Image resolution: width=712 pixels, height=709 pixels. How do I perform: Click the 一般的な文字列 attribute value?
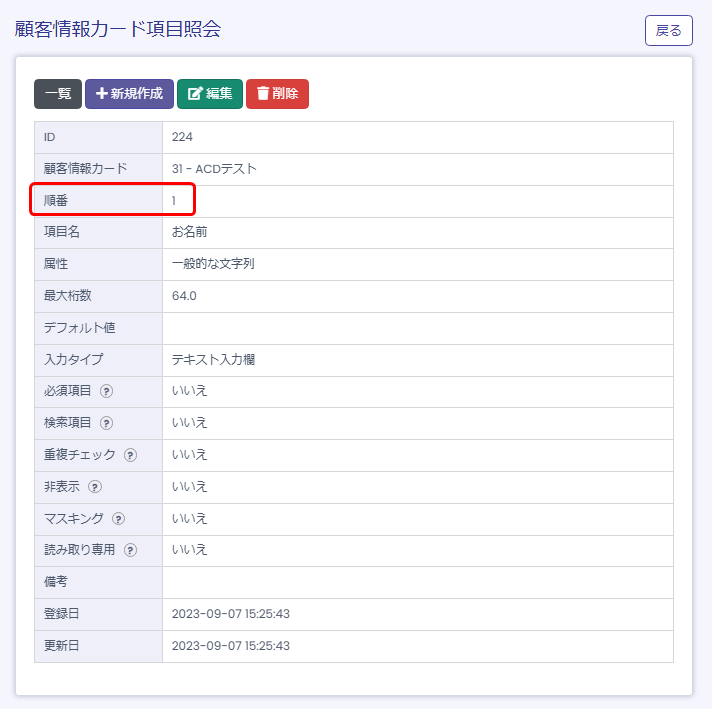pos(213,264)
